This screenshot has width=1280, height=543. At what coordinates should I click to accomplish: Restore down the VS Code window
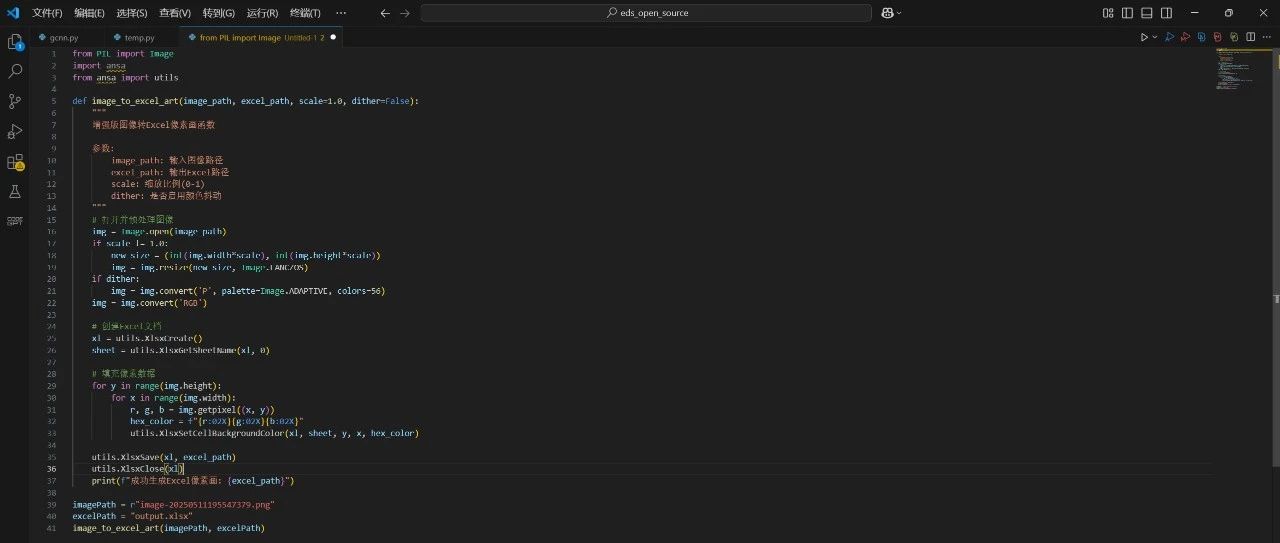tap(1229, 13)
